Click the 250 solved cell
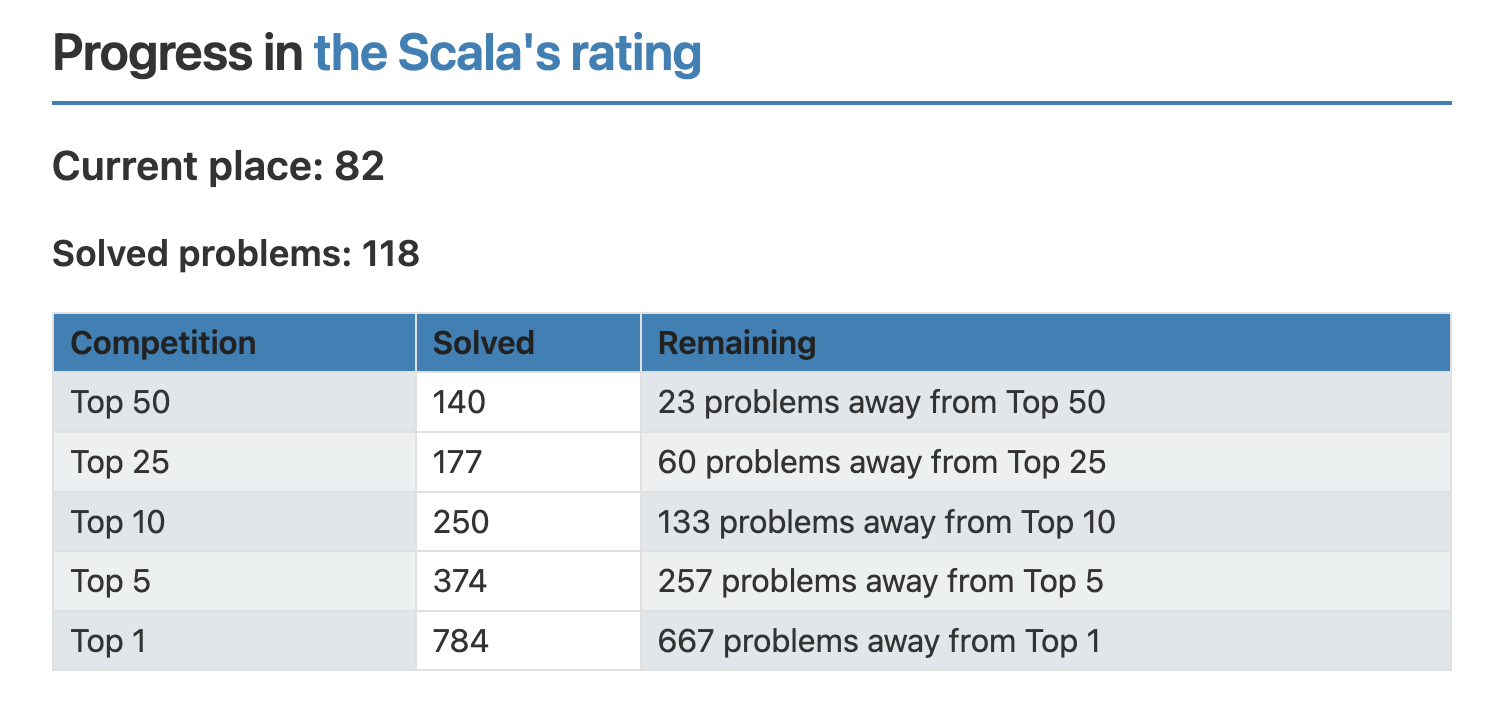Viewport: 1498px width, 704px height. click(x=461, y=522)
